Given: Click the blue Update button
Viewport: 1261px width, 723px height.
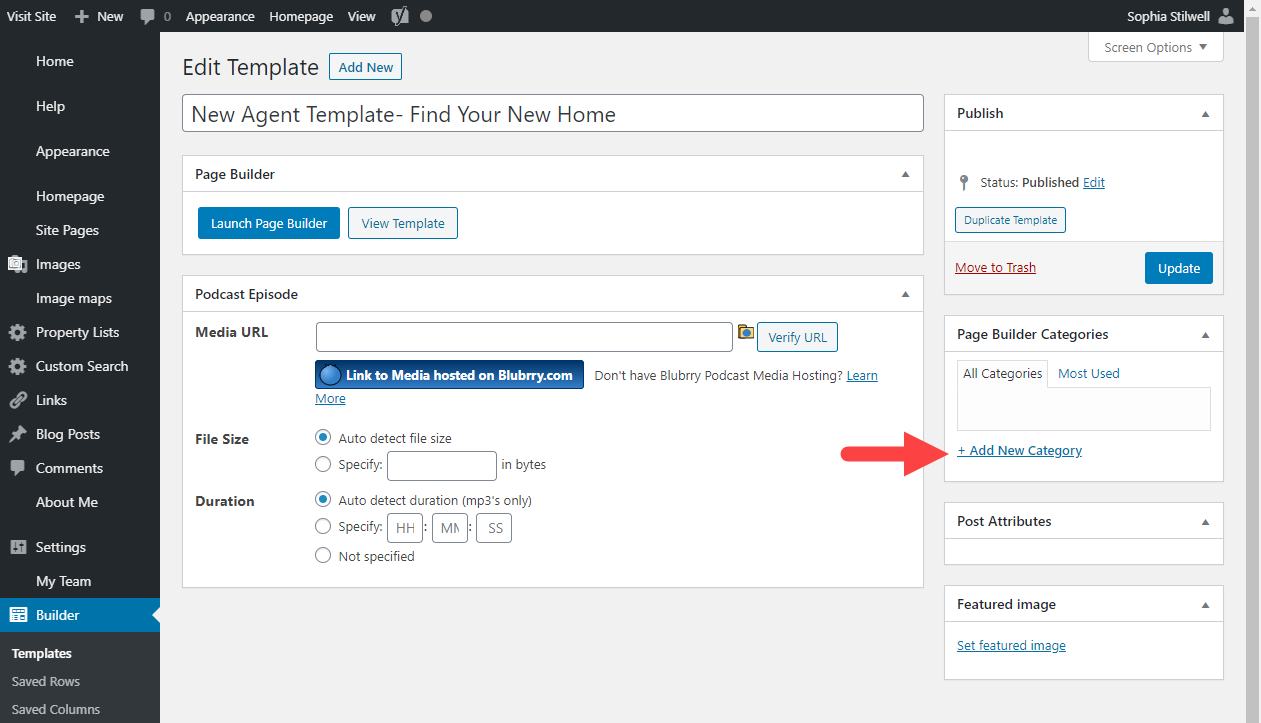Looking at the screenshot, I should pyautogui.click(x=1179, y=268).
